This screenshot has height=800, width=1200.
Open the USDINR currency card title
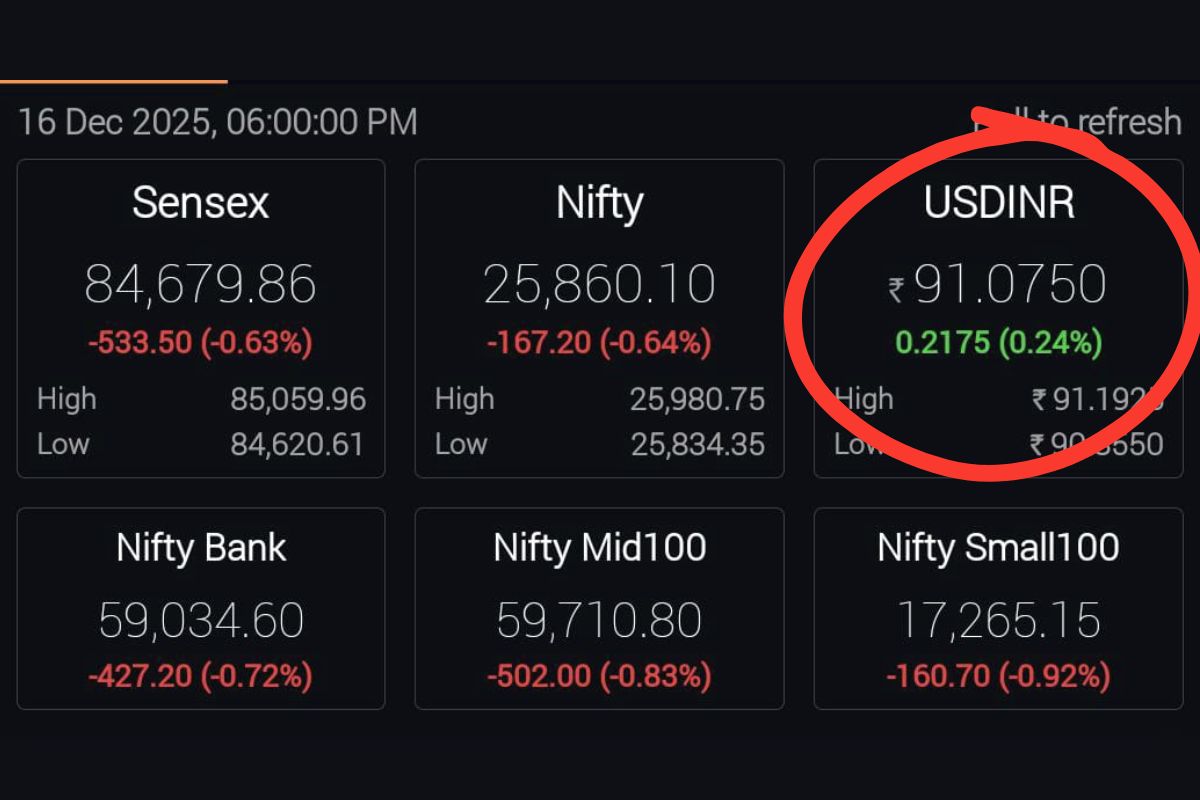click(x=998, y=203)
